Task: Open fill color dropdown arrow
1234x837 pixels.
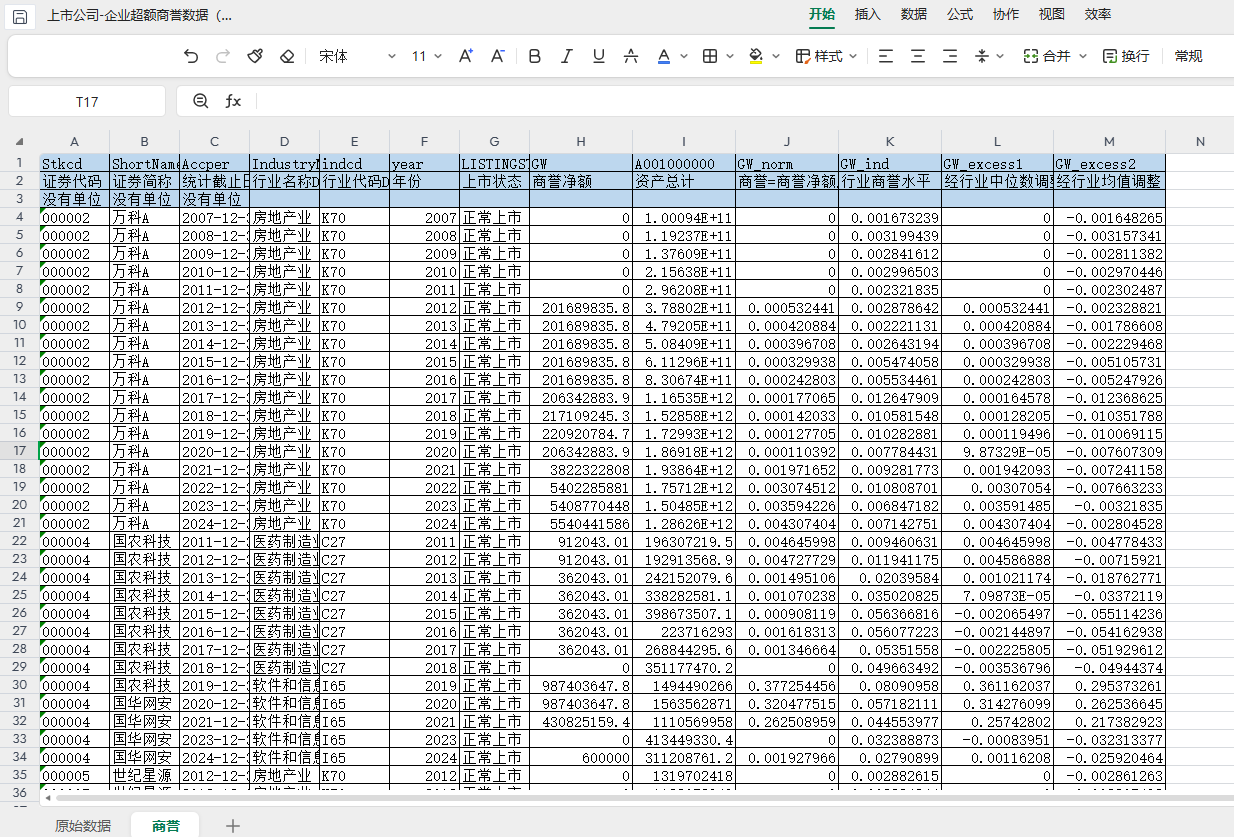Action: pos(776,57)
